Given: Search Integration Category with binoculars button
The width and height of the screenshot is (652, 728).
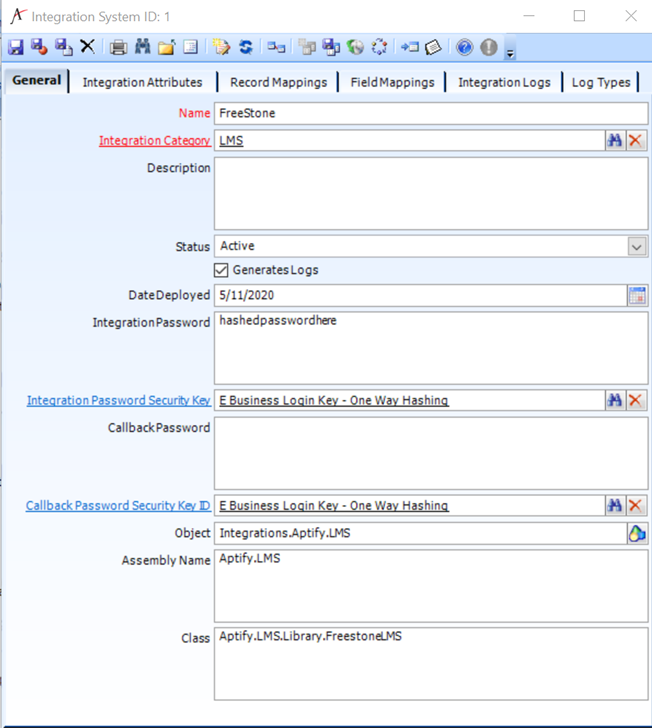Looking at the screenshot, I should pyautogui.click(x=615, y=140).
